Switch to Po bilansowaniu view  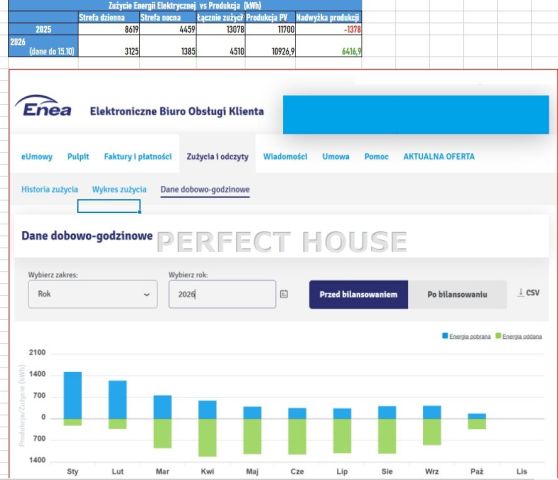pyautogui.click(x=457, y=295)
